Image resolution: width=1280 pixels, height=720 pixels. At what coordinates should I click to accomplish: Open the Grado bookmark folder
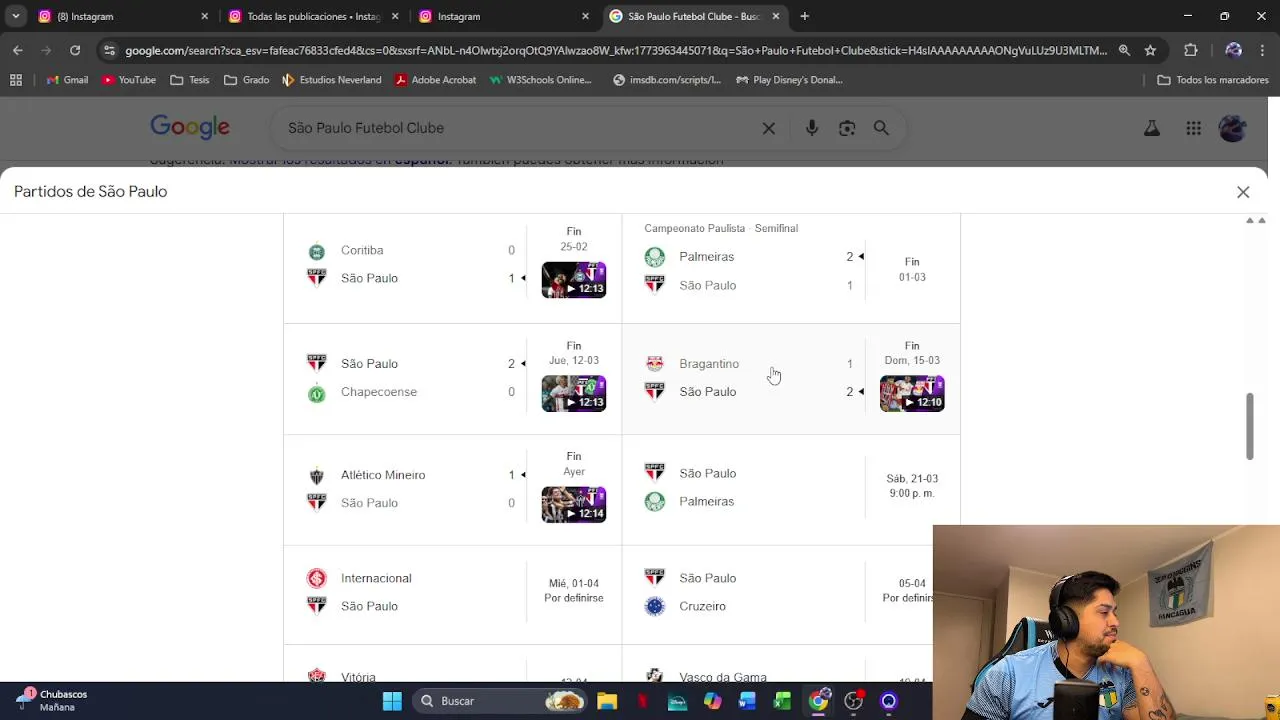pos(247,80)
